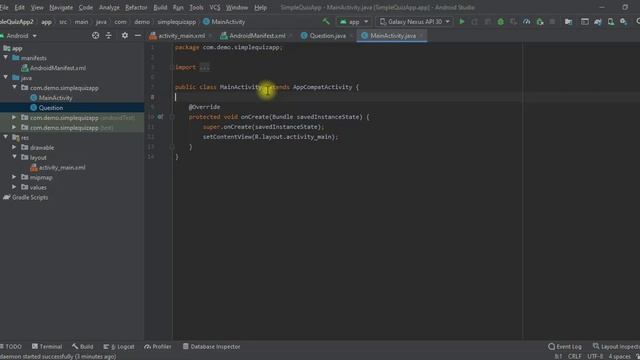The width and height of the screenshot is (640, 360).
Task: Open the Navigate menu
Action: tap(61, 7)
